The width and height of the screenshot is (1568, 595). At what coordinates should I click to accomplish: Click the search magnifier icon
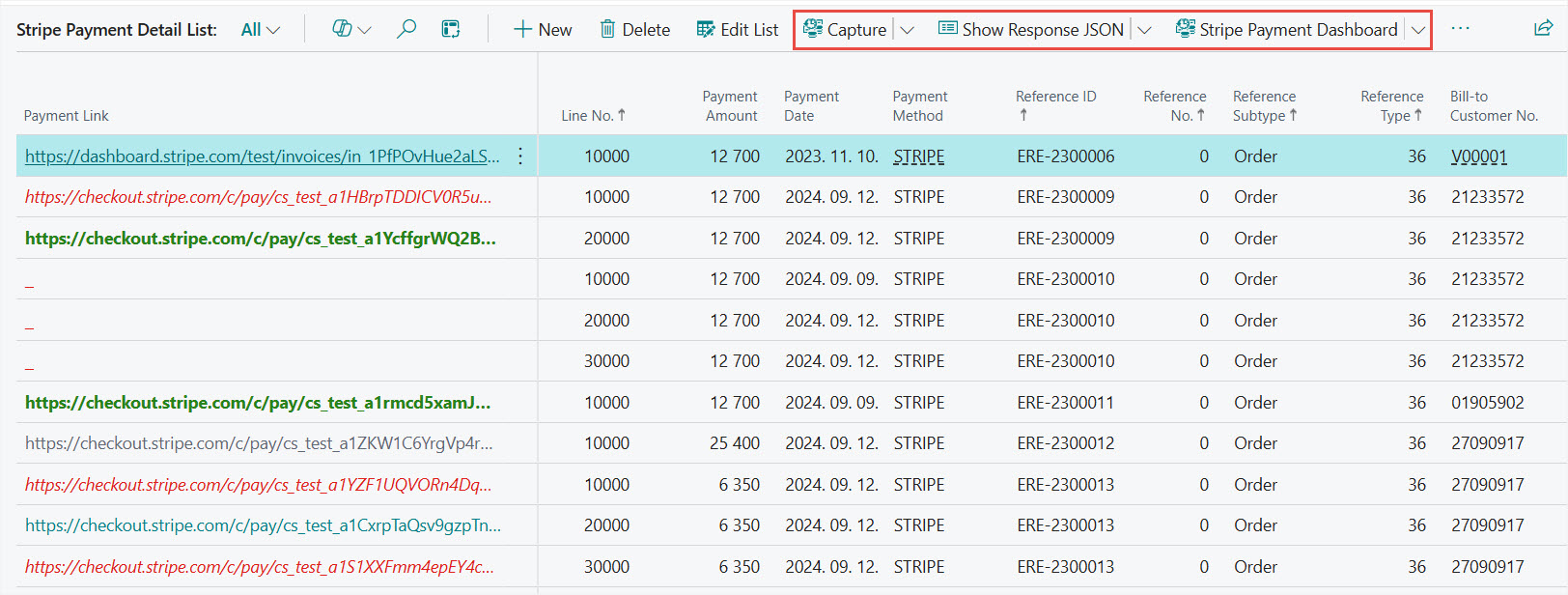click(x=406, y=29)
